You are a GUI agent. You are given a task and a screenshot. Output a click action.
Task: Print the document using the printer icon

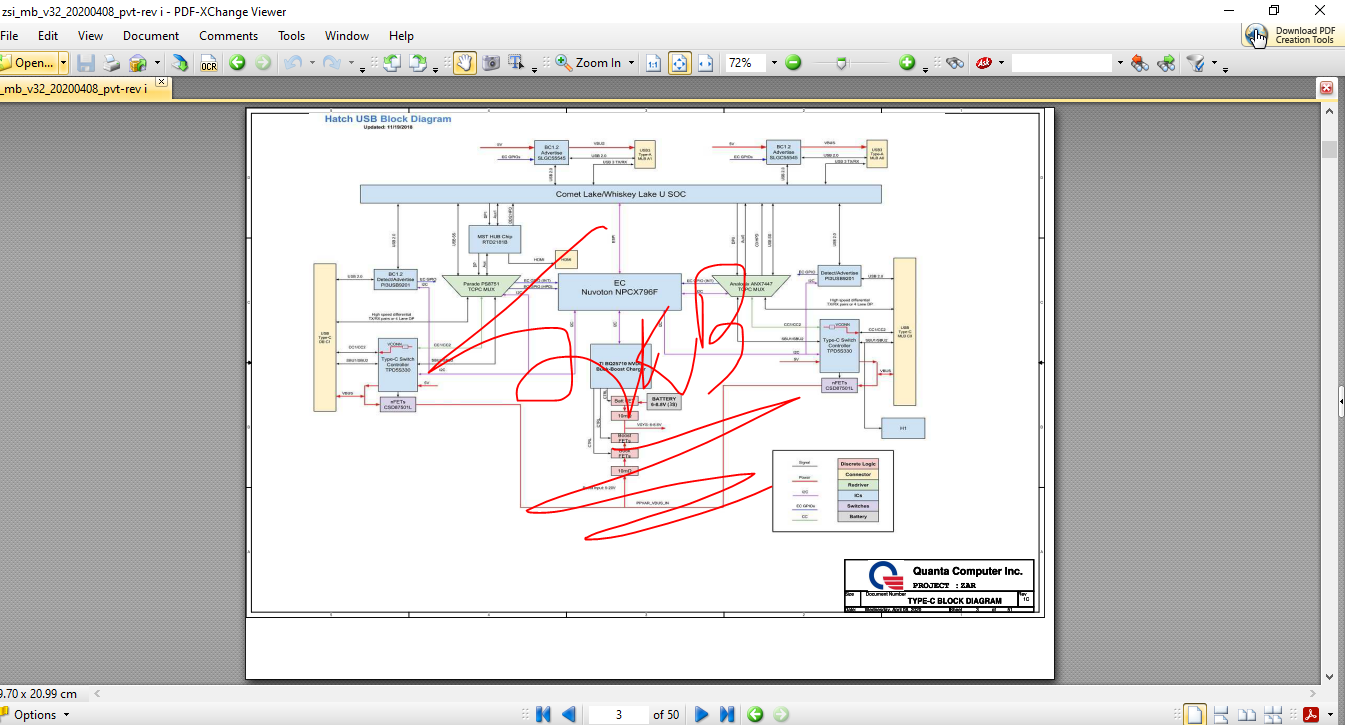pos(111,63)
